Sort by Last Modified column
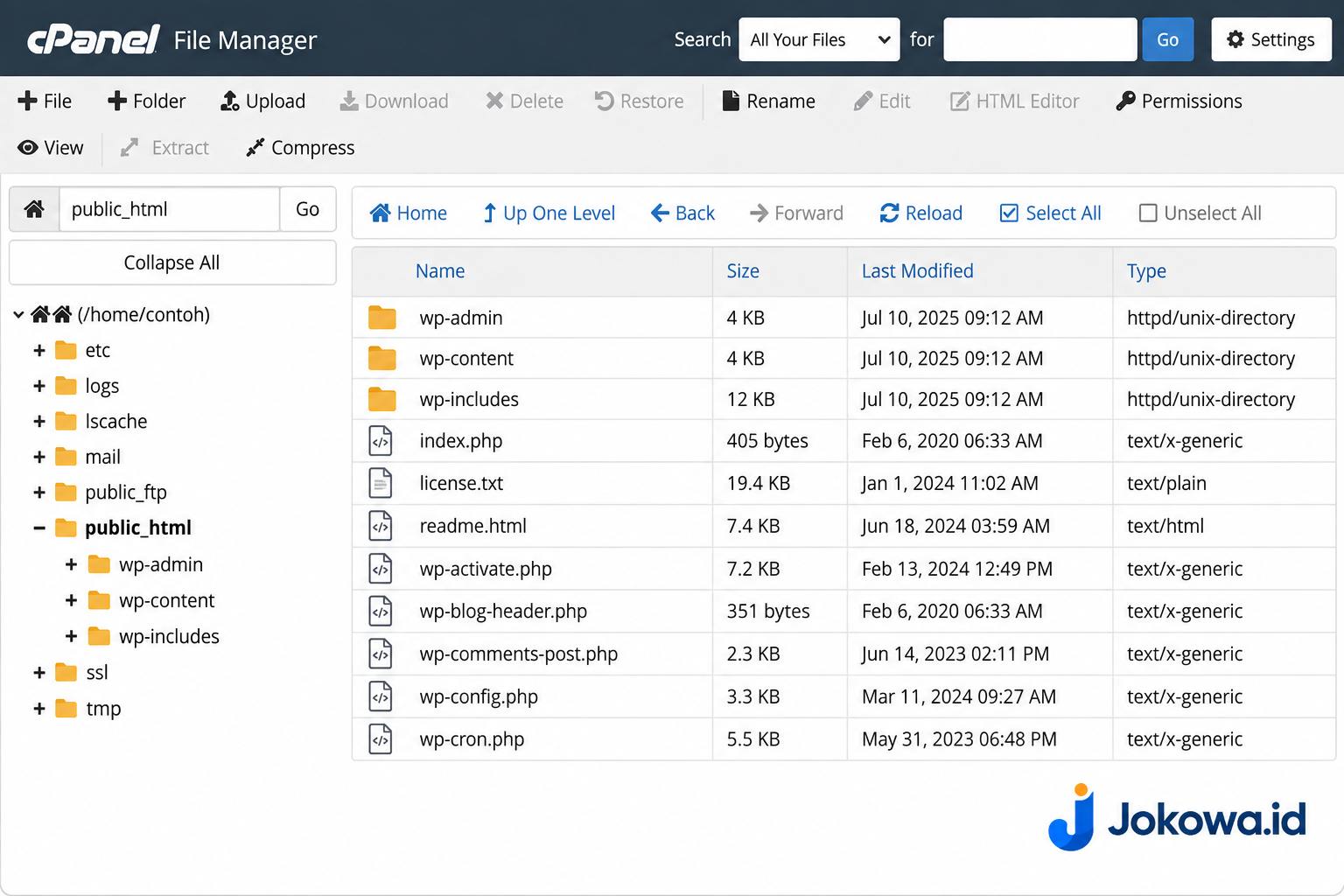 pos(917,271)
